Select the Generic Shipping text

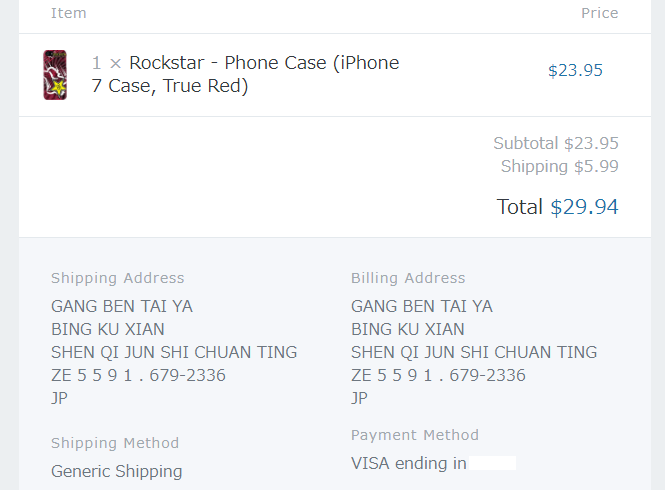(117, 471)
